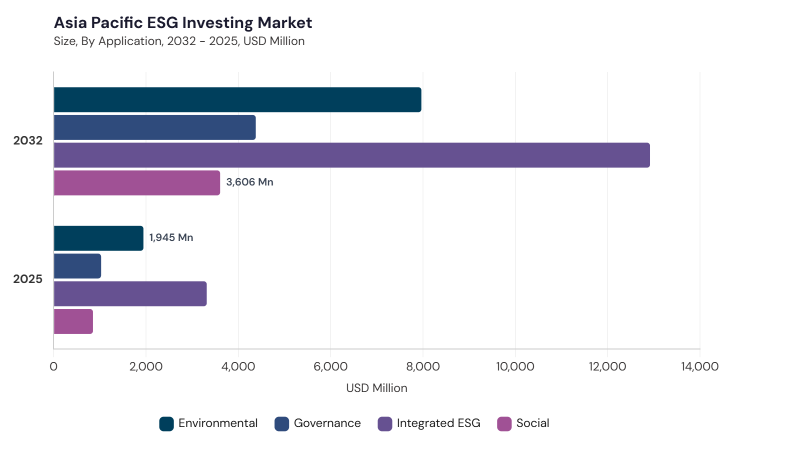Select the 2032 Integrated ESG bar
The width and height of the screenshot is (800, 450).
point(352,155)
